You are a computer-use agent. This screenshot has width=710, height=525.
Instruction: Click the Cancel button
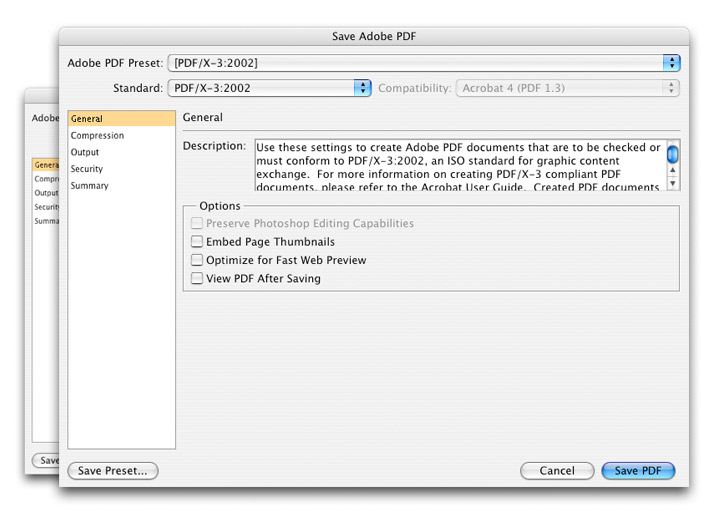pyautogui.click(x=557, y=471)
